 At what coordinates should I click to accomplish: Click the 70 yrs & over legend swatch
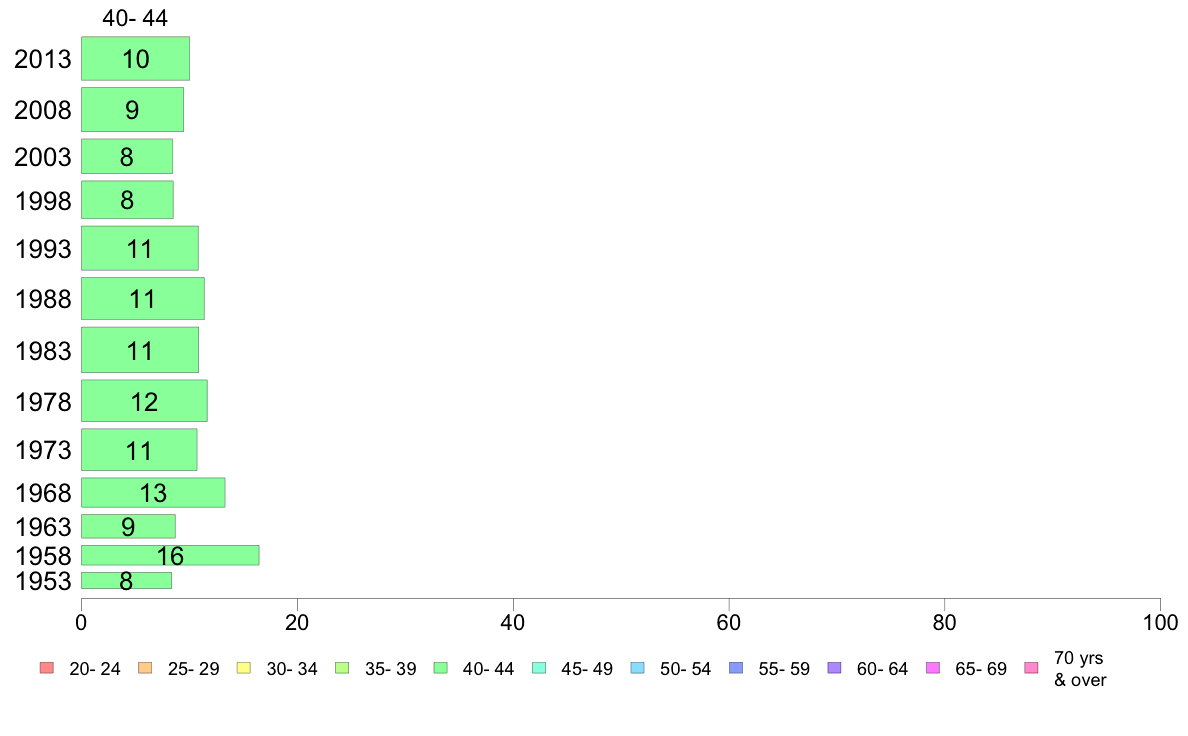point(1032,668)
